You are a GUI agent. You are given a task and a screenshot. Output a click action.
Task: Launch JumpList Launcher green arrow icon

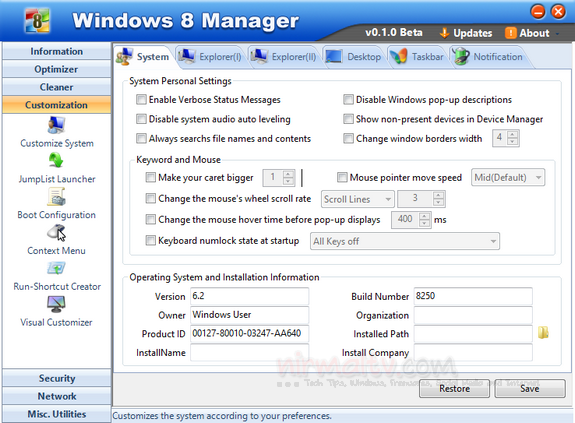(x=56, y=161)
